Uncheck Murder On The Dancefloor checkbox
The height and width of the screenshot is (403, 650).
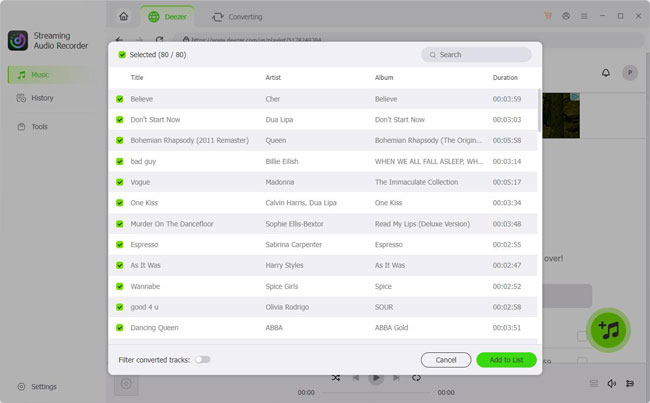click(x=120, y=224)
